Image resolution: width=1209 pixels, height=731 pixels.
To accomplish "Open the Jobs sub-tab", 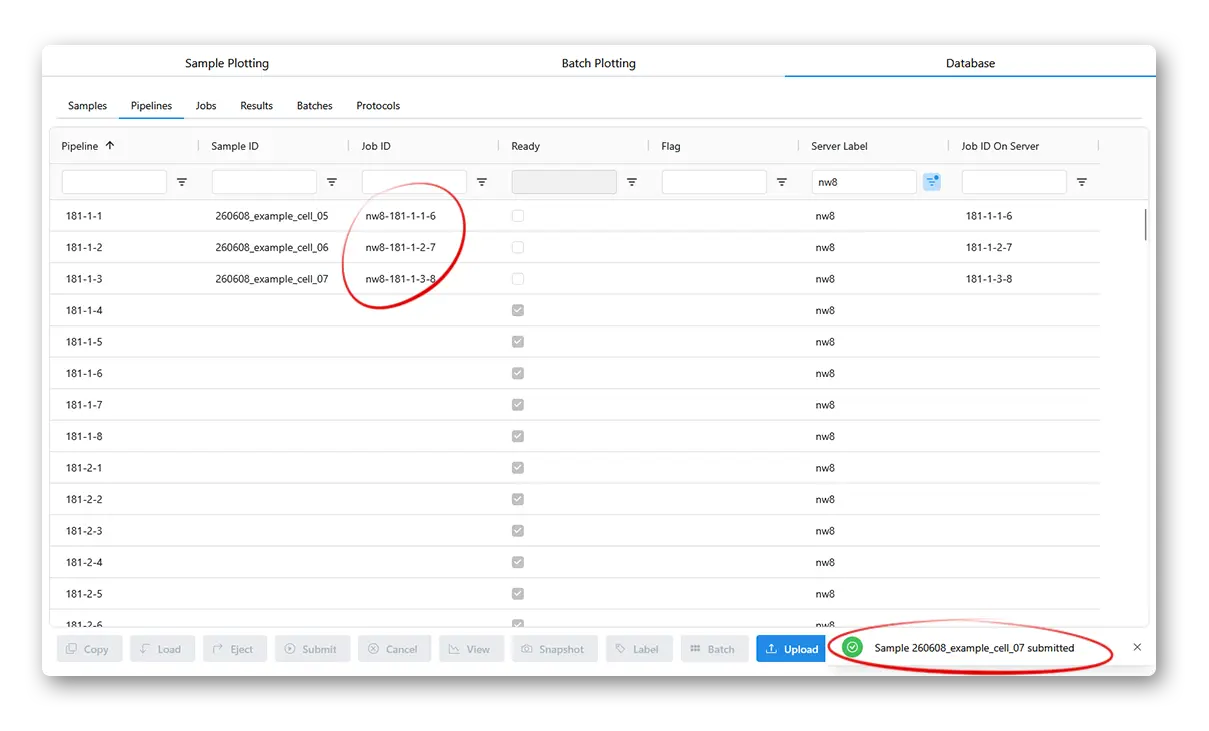I will [206, 105].
